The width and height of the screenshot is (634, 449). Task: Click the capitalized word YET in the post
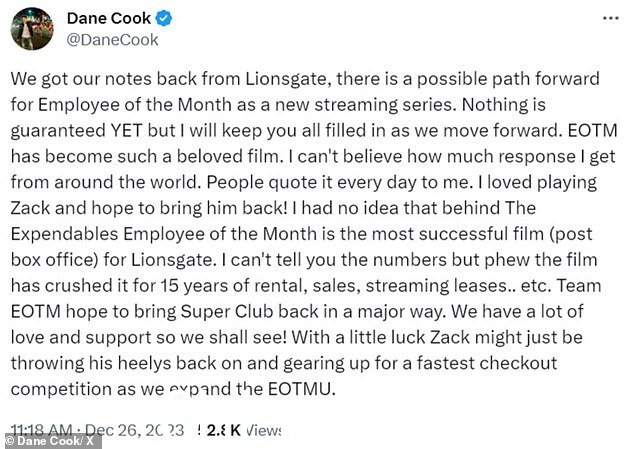coord(127,131)
